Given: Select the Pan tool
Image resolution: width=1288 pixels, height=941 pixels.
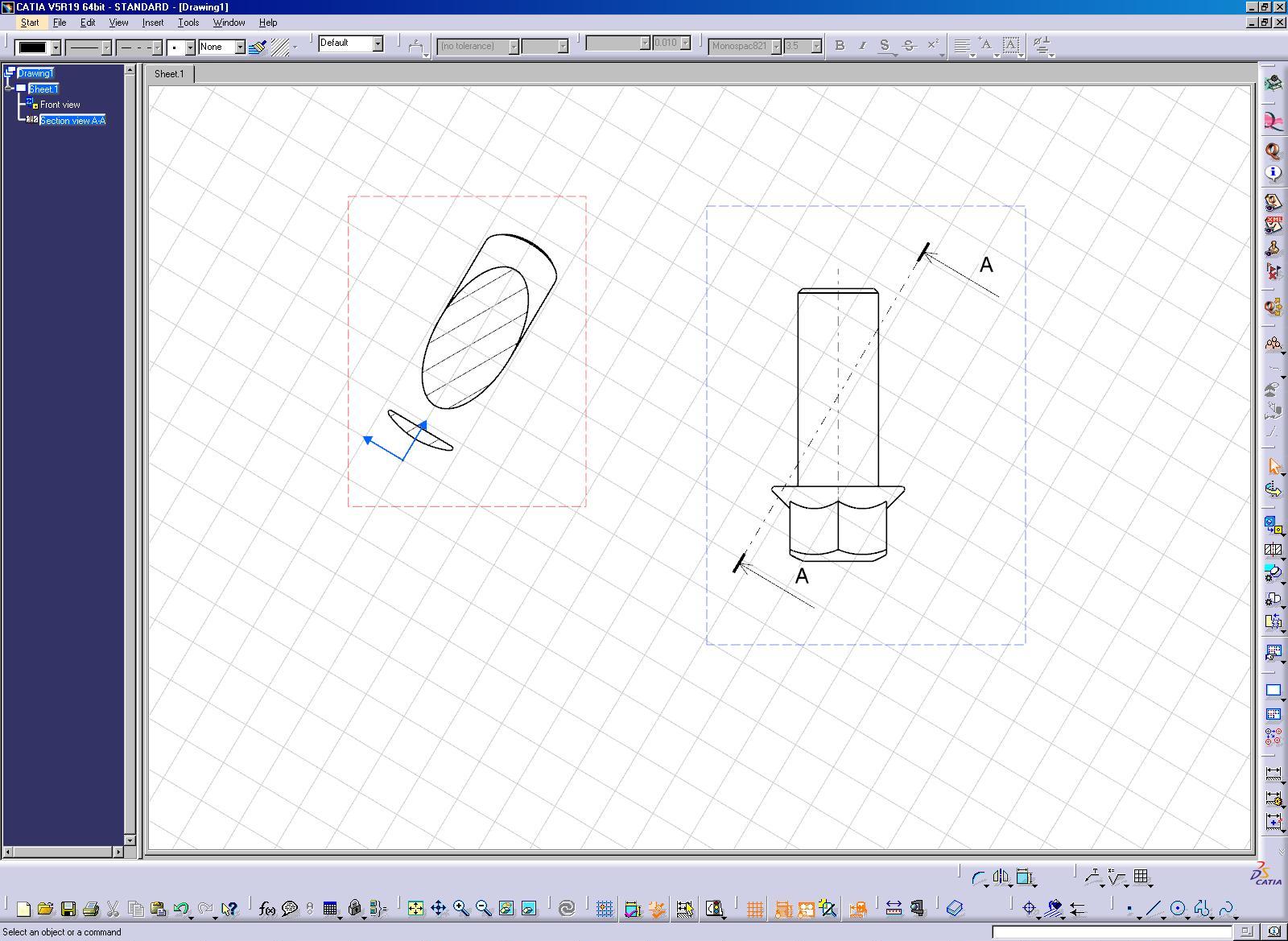Looking at the screenshot, I should [x=439, y=909].
